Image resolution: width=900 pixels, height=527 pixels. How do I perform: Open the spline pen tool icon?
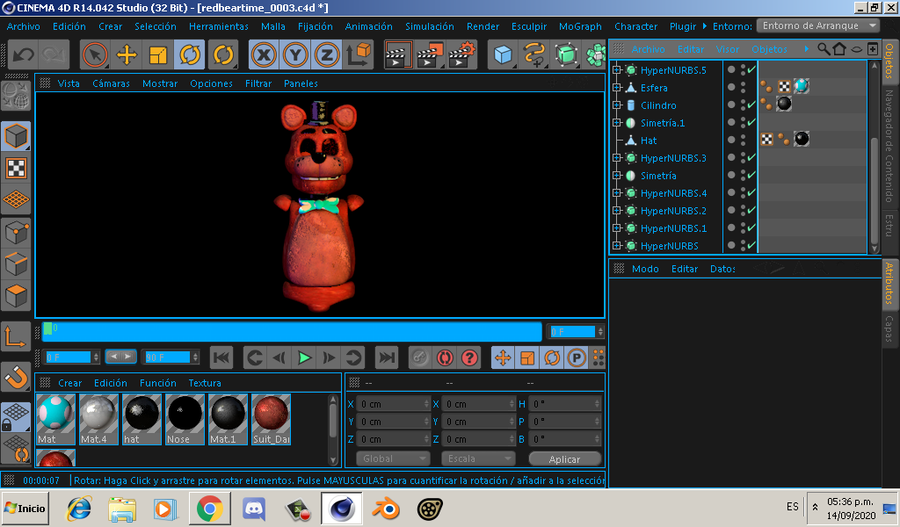pyautogui.click(x=534, y=55)
